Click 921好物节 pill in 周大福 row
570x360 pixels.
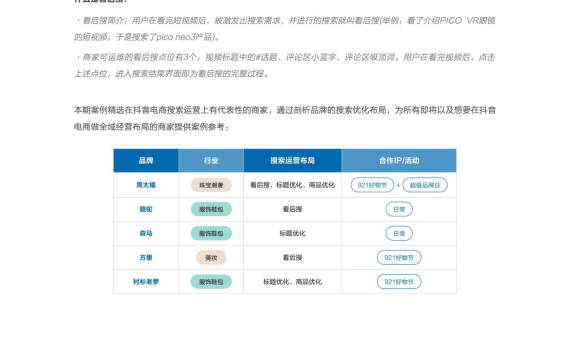click(x=372, y=185)
